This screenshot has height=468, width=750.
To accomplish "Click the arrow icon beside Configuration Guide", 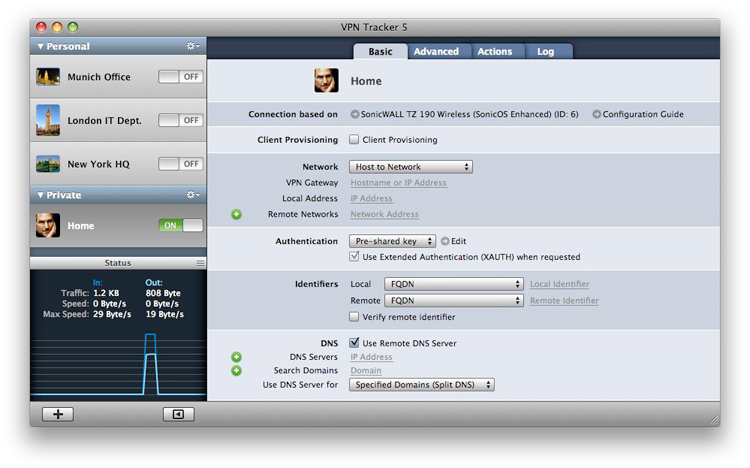I will click(596, 114).
